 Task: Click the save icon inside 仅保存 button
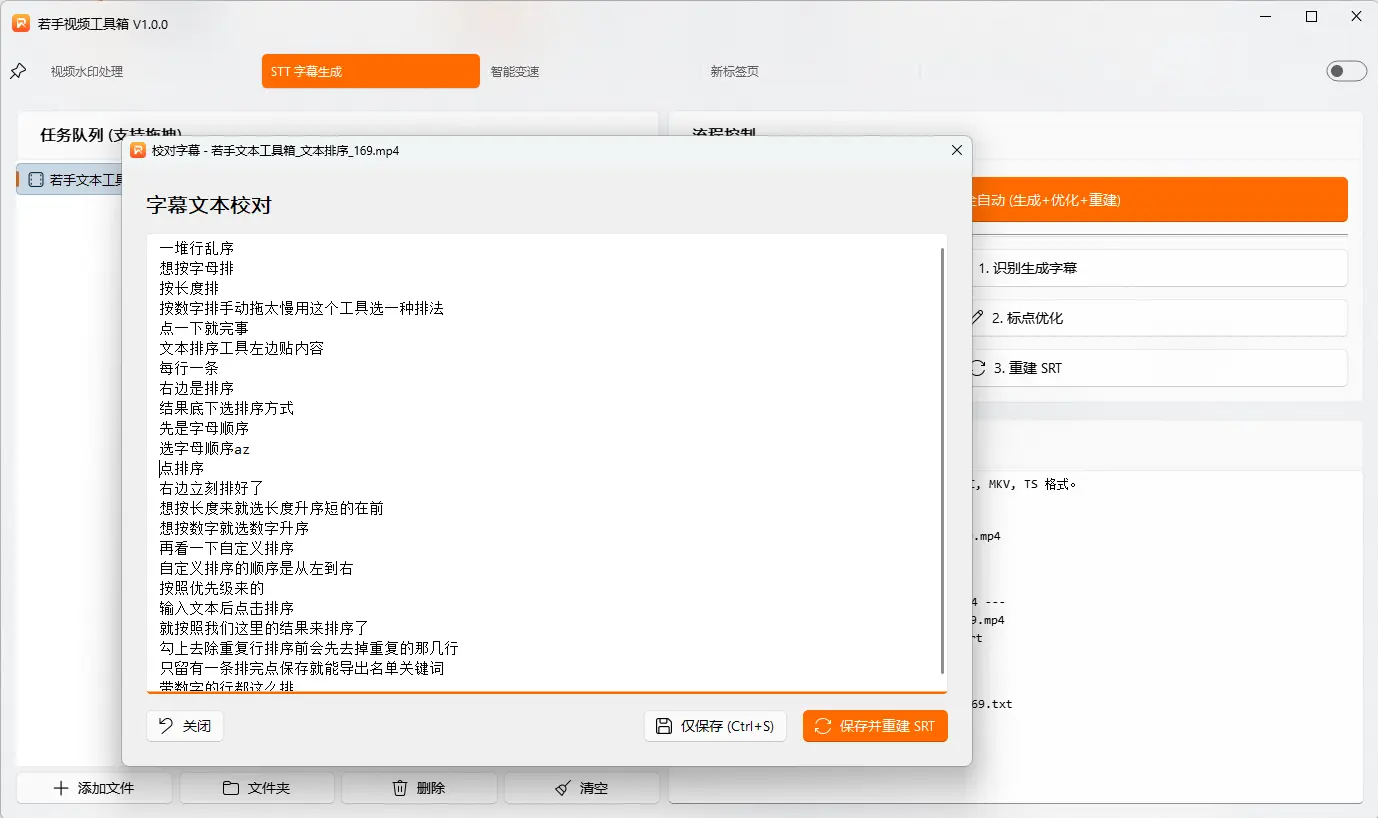click(662, 726)
